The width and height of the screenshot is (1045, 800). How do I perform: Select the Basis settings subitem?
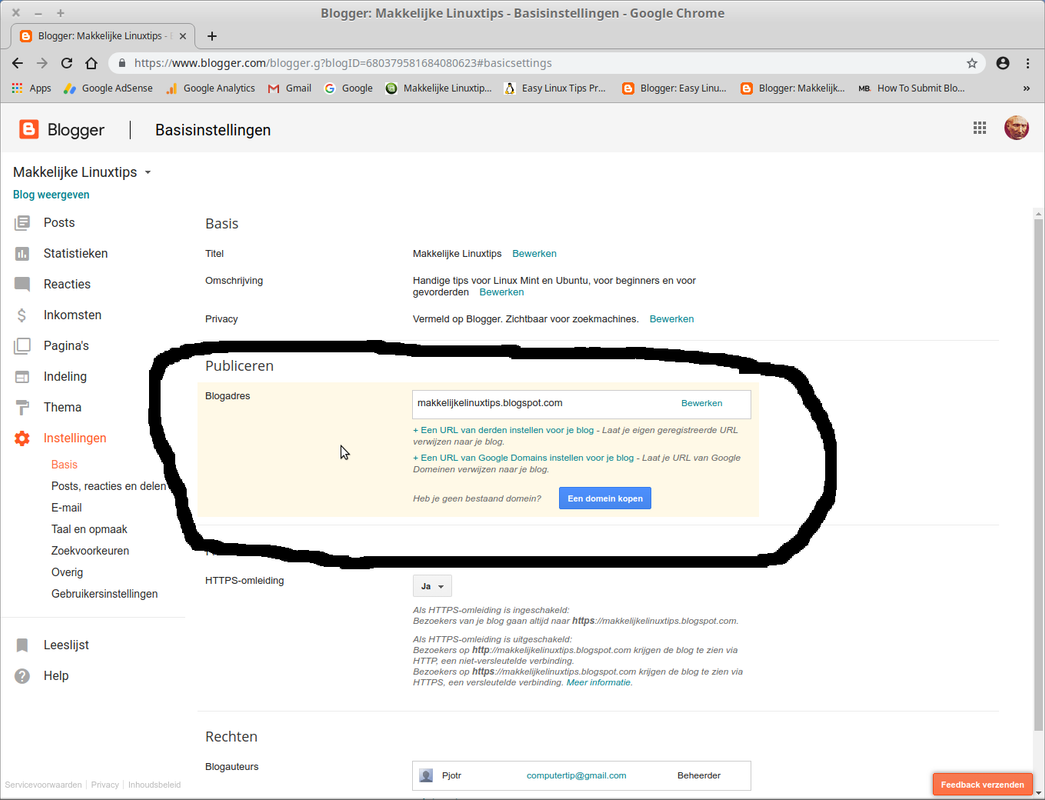click(x=64, y=465)
